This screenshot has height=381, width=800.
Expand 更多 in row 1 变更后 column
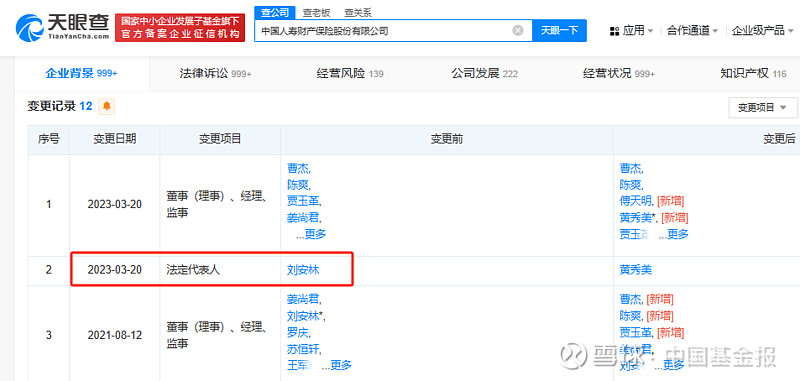tap(678, 234)
